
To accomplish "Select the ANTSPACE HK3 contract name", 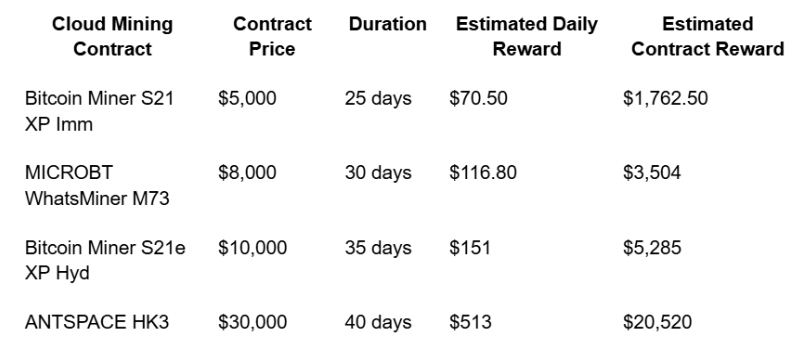I will tap(97, 322).
